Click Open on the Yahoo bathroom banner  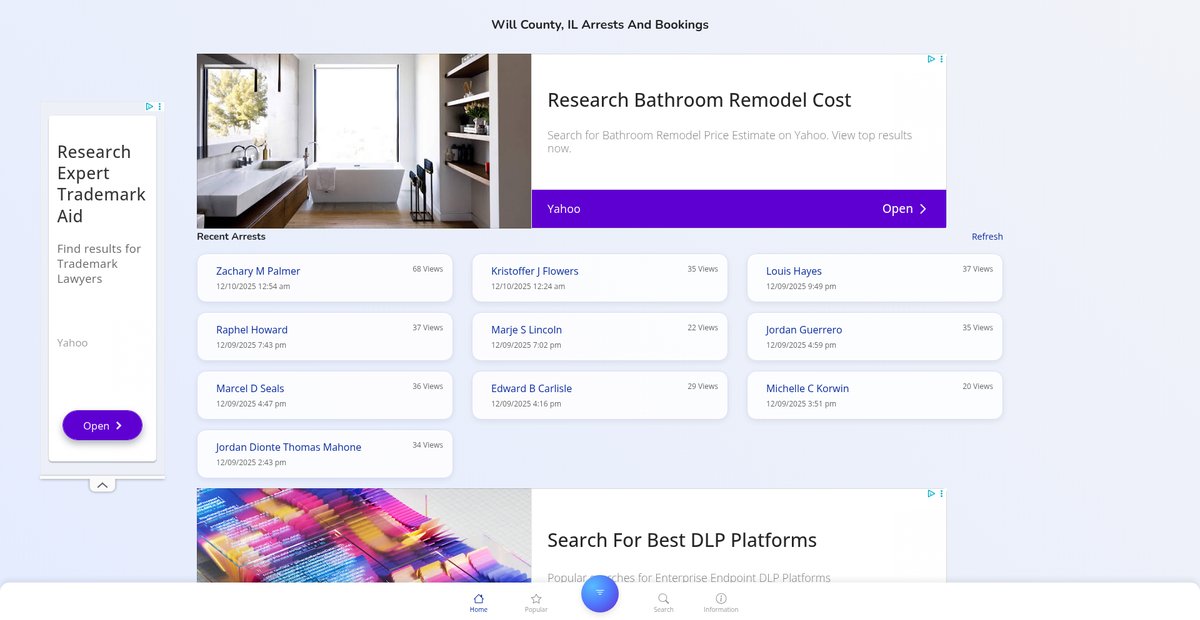904,209
